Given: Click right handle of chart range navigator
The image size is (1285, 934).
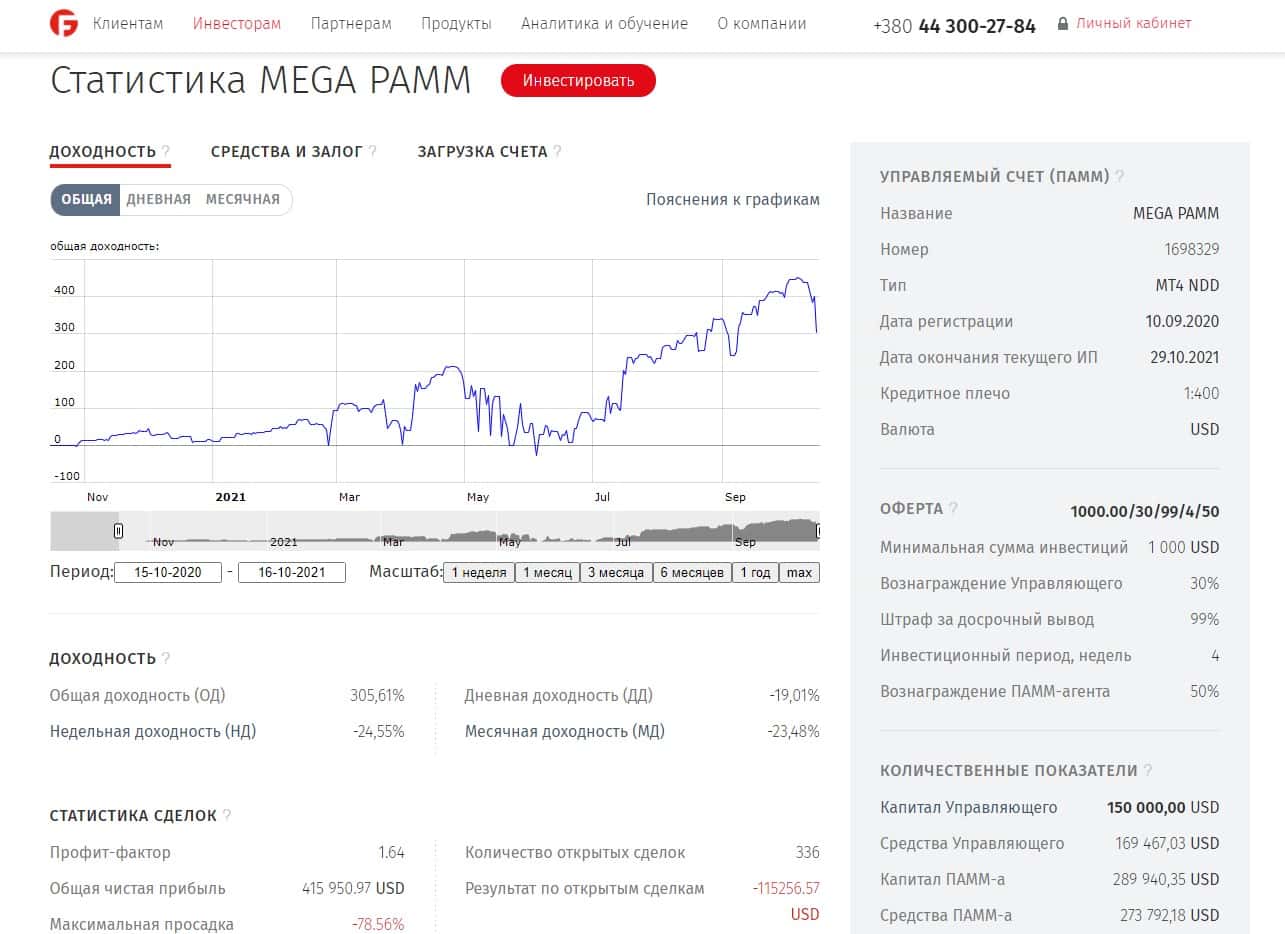Looking at the screenshot, I should [x=817, y=531].
